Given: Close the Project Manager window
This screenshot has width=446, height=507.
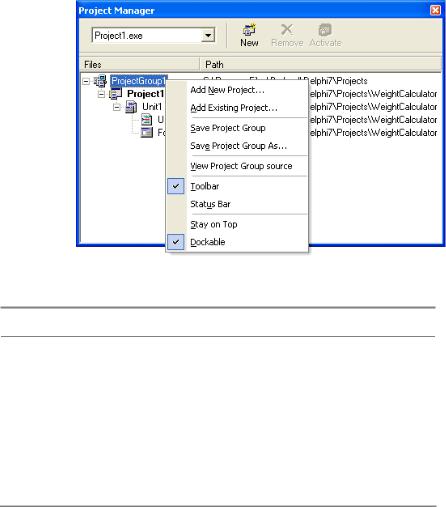Looking at the screenshot, I should 435,10.
